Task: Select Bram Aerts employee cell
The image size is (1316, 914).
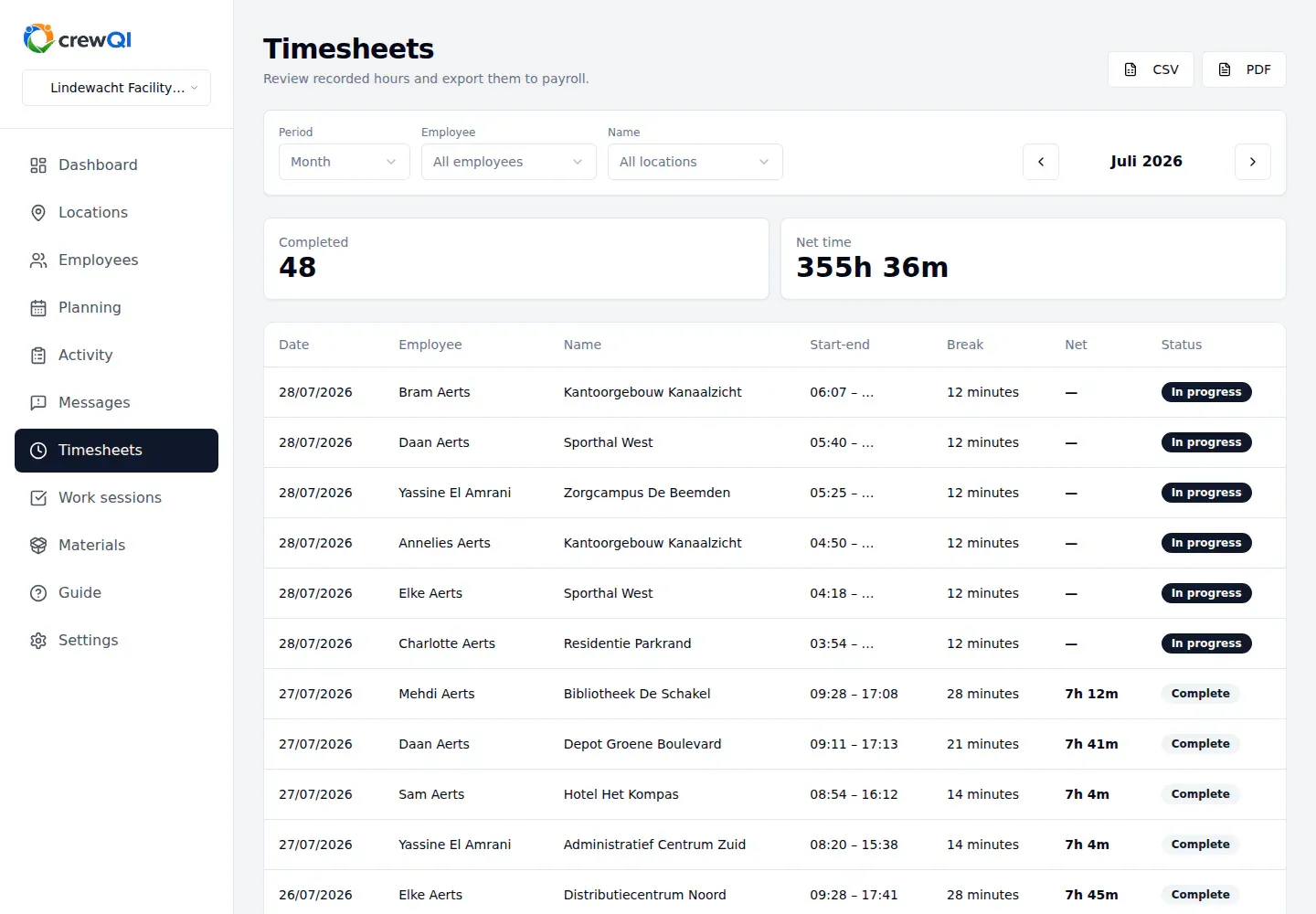Action: (x=434, y=392)
